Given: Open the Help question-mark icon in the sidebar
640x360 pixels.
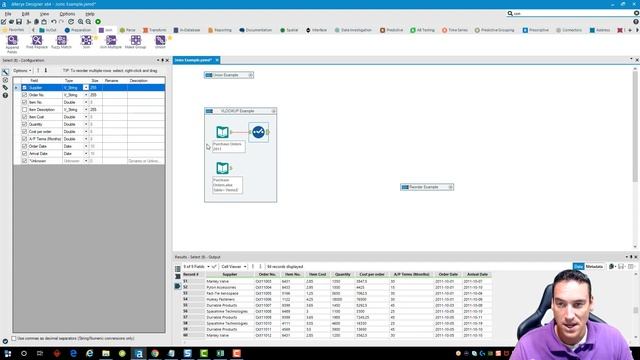Looking at the screenshot, I should tap(5, 95).
